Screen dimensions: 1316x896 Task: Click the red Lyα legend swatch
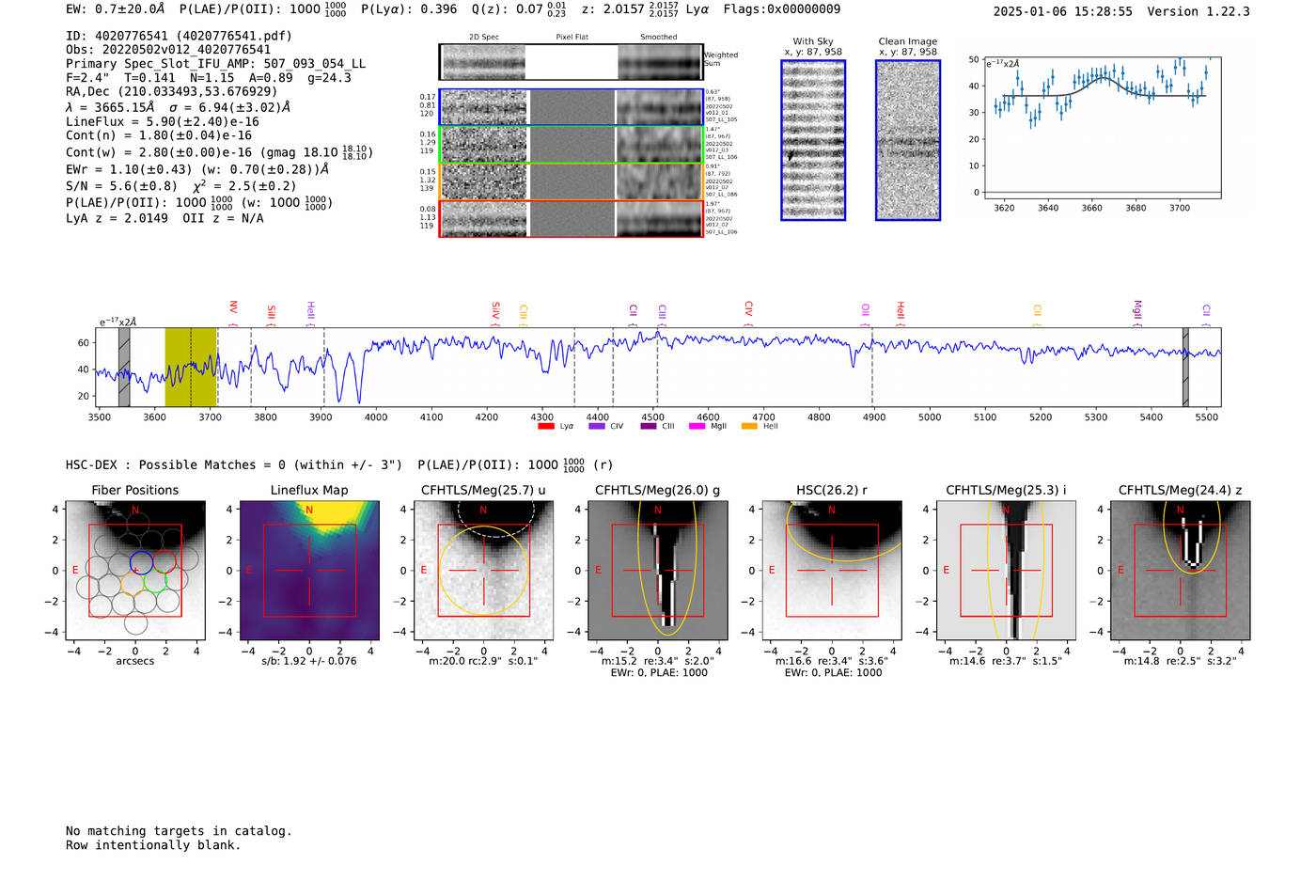point(545,427)
